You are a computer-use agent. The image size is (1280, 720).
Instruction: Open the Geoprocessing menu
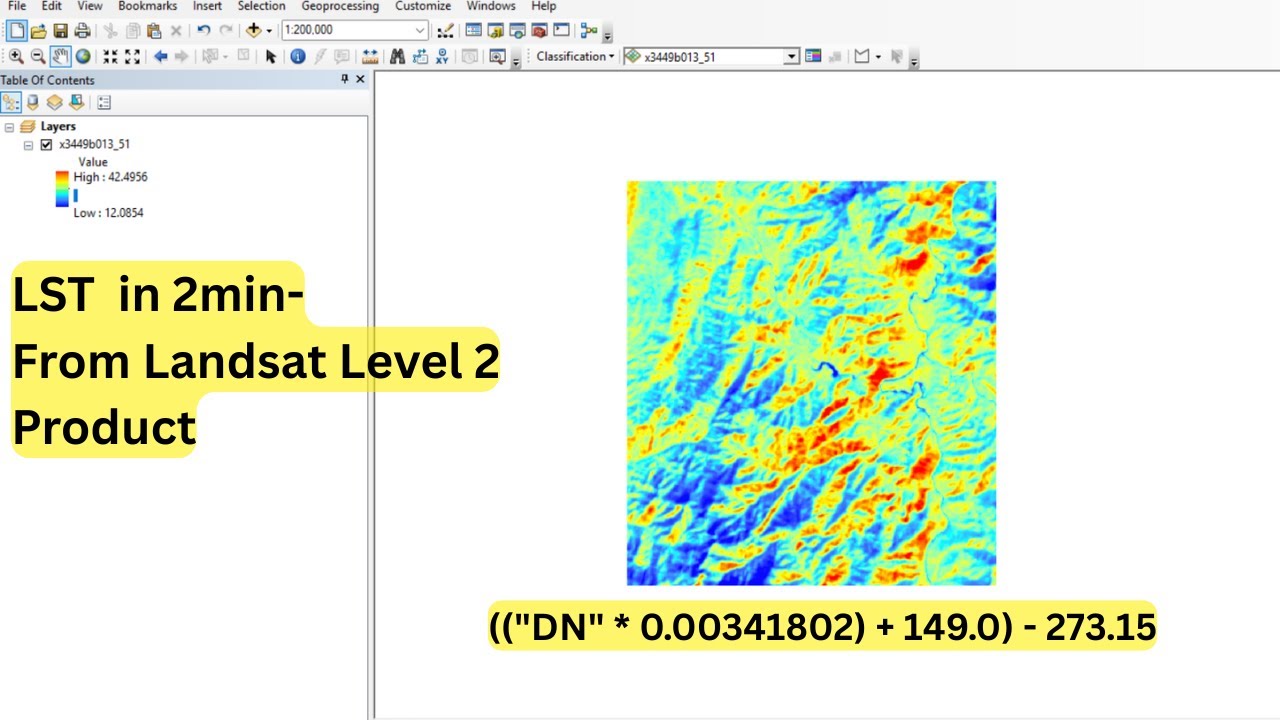pyautogui.click(x=340, y=6)
